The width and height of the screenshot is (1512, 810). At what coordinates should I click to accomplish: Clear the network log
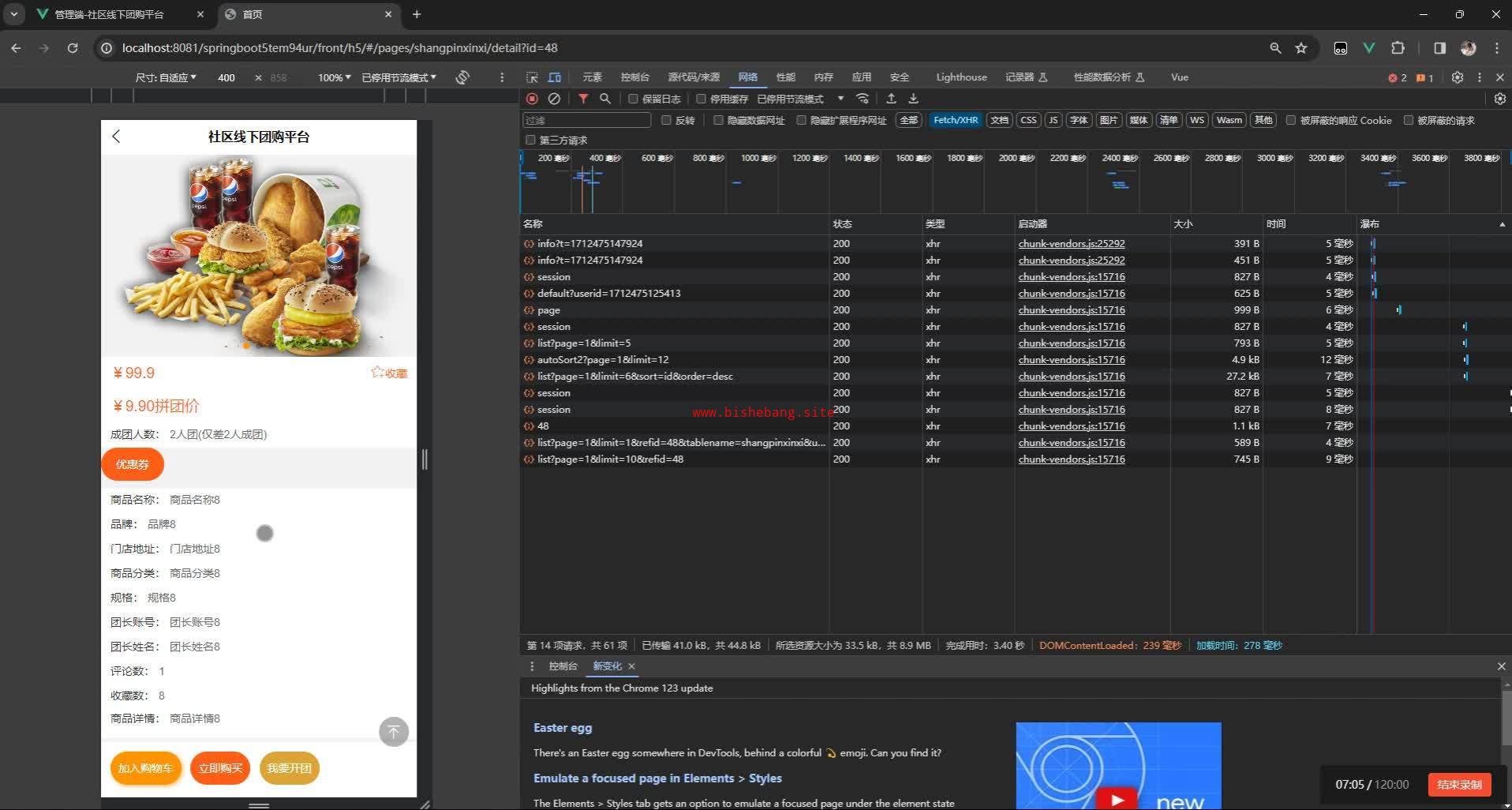coord(554,99)
